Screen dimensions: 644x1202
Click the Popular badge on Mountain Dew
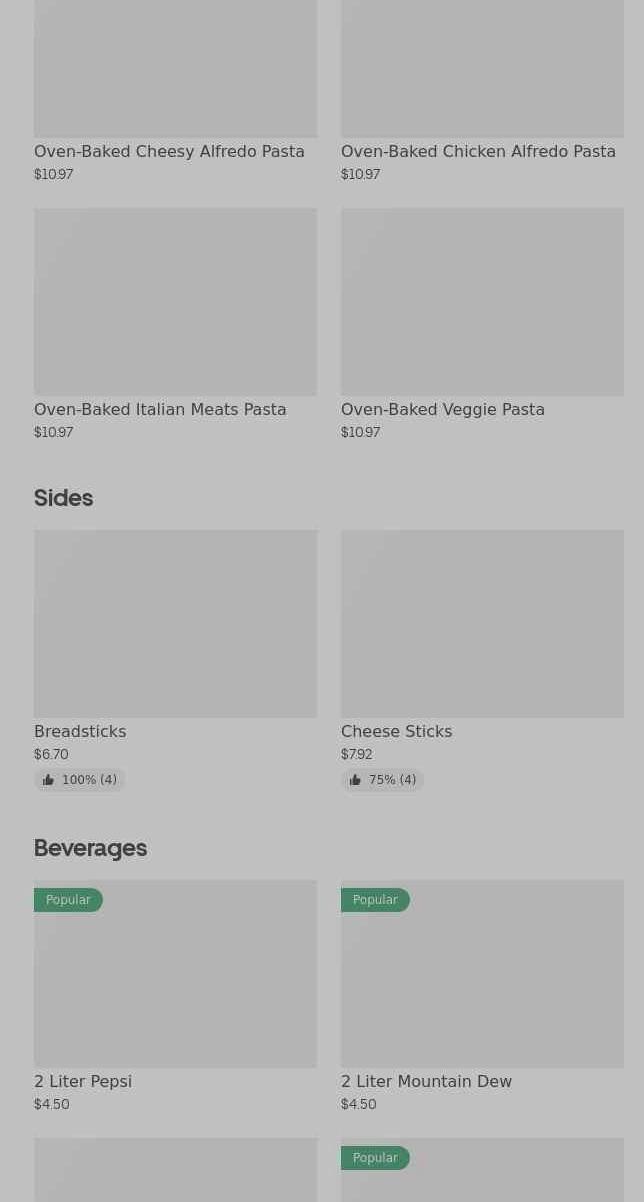pos(375,900)
